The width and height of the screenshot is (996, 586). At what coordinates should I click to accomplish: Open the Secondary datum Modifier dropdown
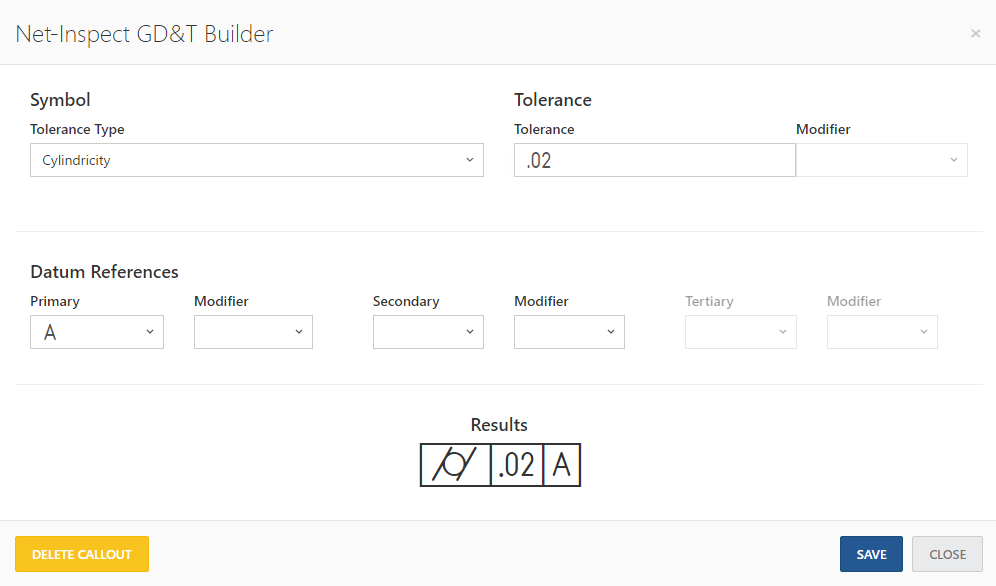569,332
